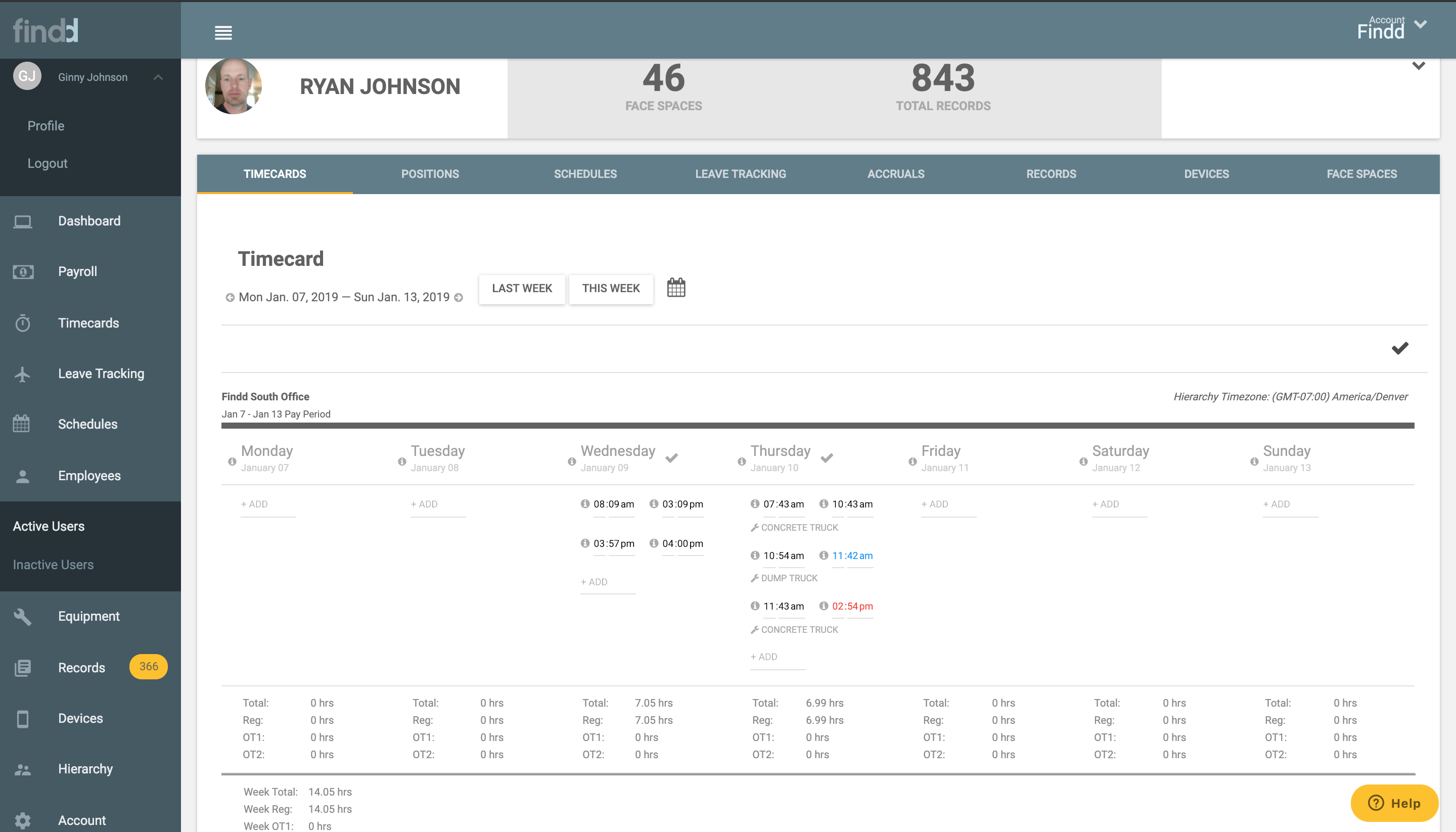Open Timecards via the stopwatch sidebar icon

coord(22,323)
